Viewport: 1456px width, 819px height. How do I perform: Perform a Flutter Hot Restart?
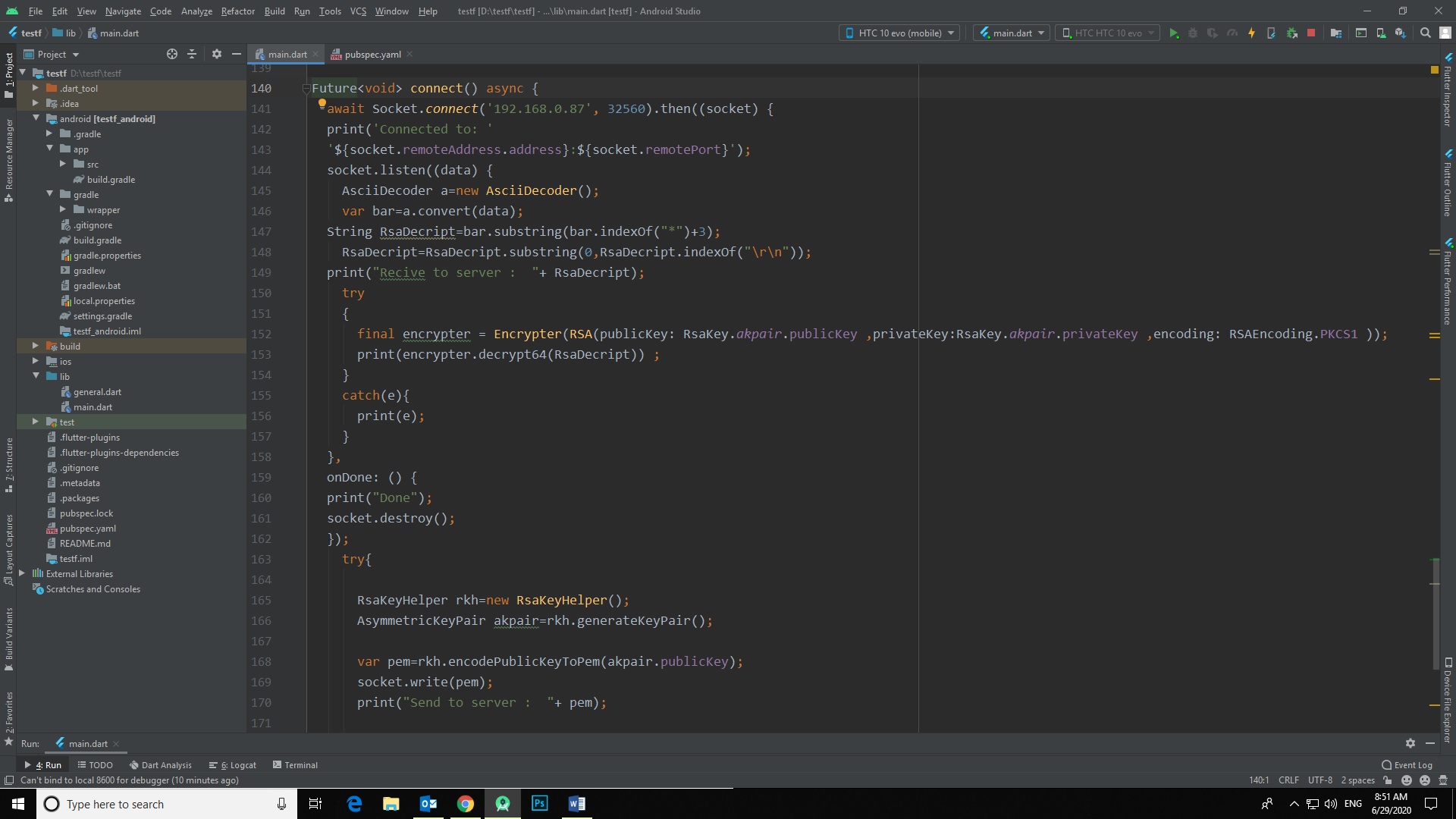1272,33
